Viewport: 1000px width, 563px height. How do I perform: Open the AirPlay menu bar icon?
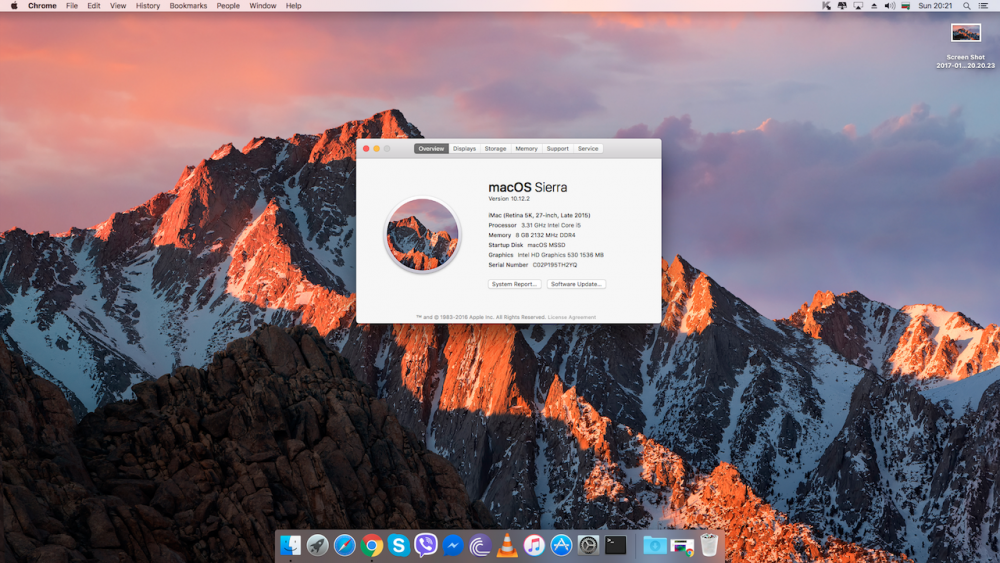858,6
